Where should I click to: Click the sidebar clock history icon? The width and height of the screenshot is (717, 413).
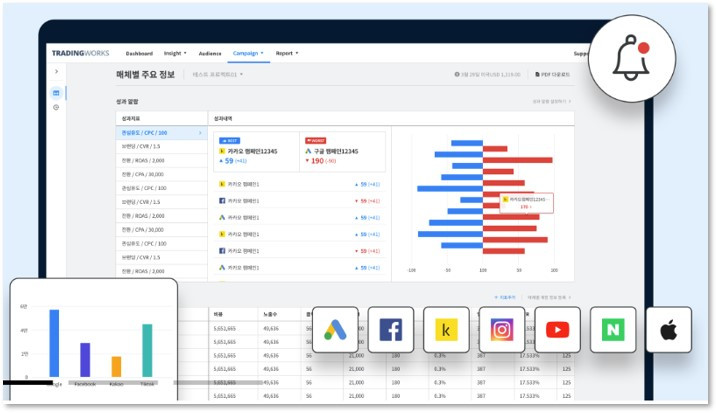tap(56, 107)
